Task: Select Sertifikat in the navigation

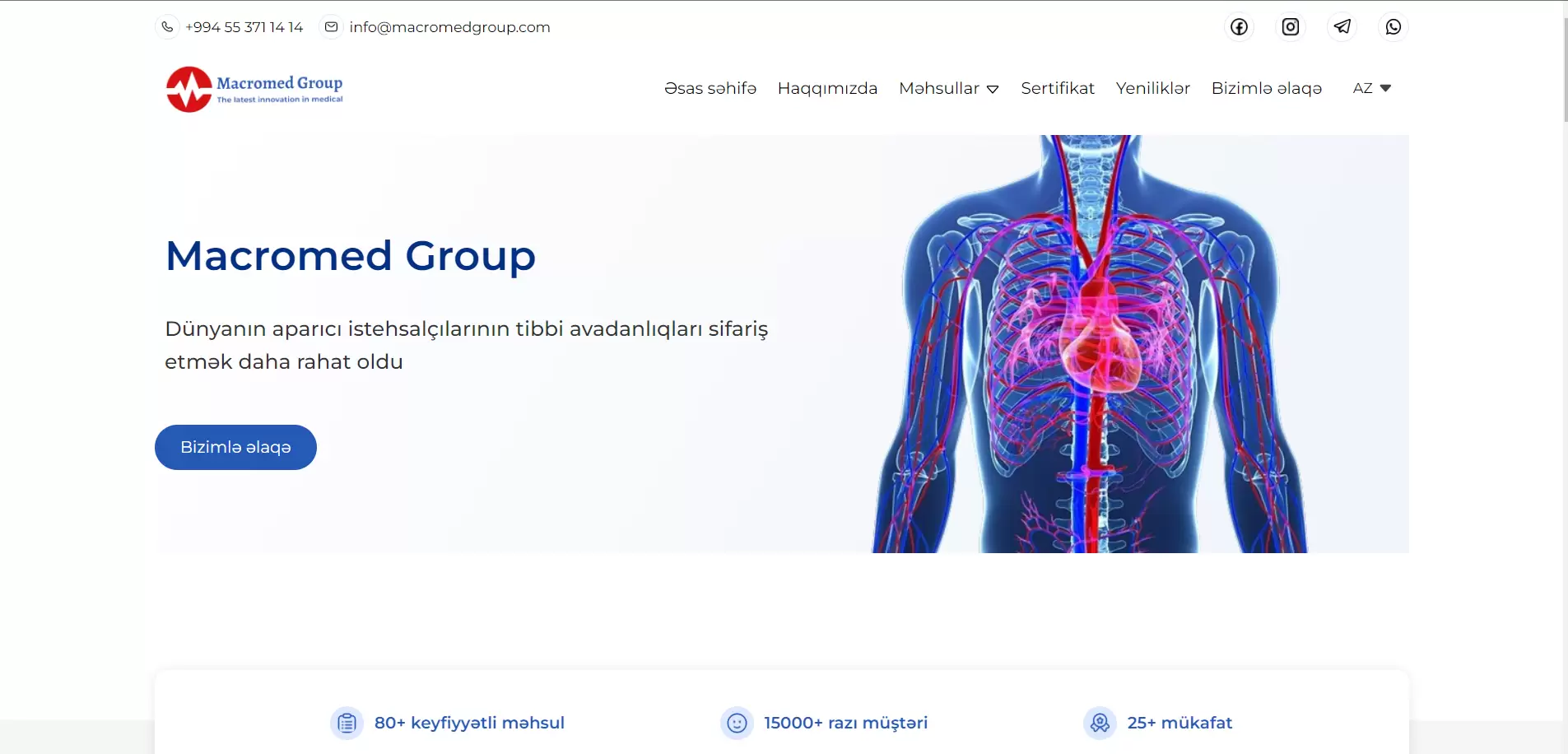Action: [x=1057, y=88]
